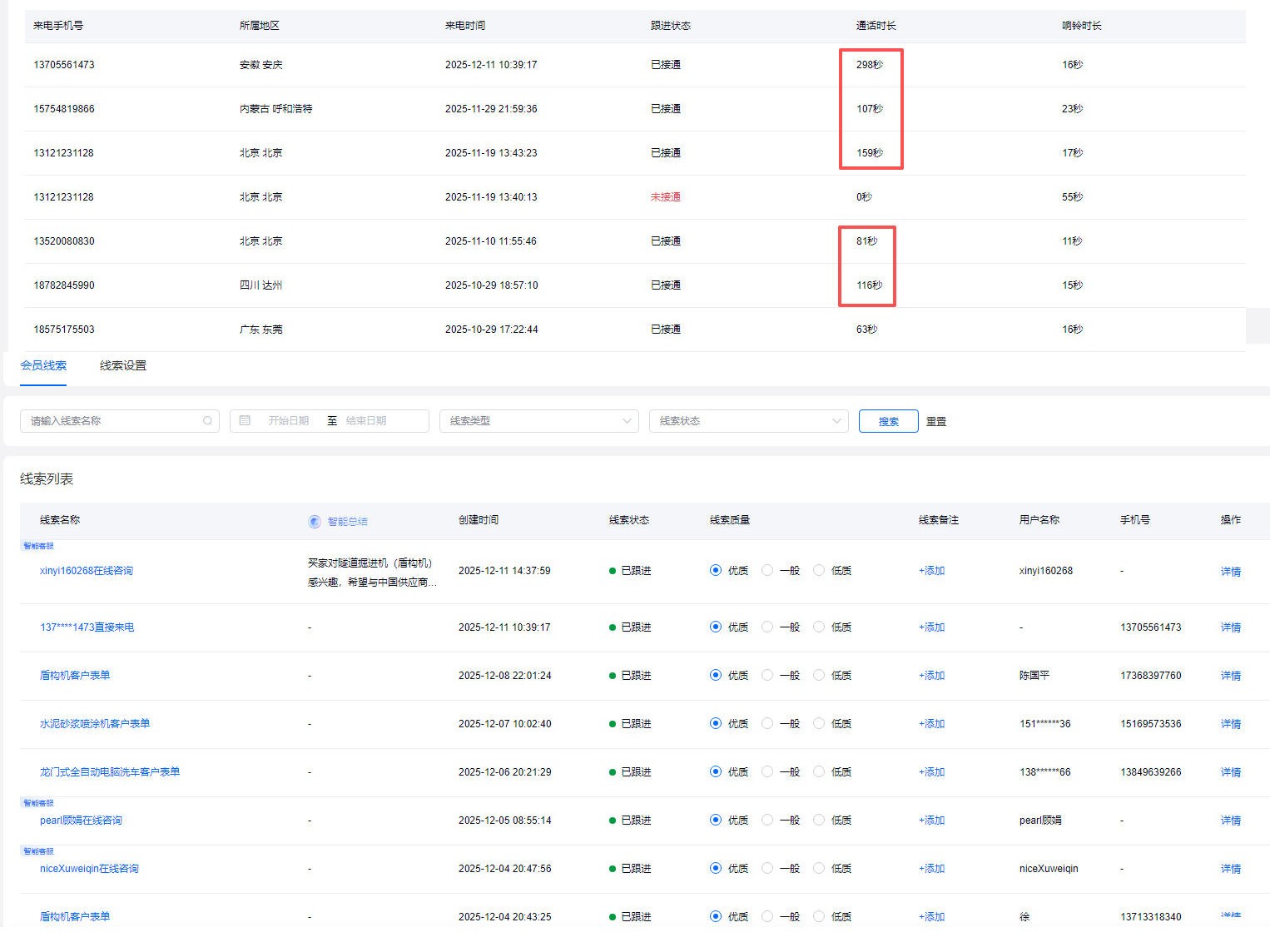Click green status dot for 水泥砂浆喷涂机客户表单 row
Viewport: 1270px width, 952px height.
coord(613,724)
